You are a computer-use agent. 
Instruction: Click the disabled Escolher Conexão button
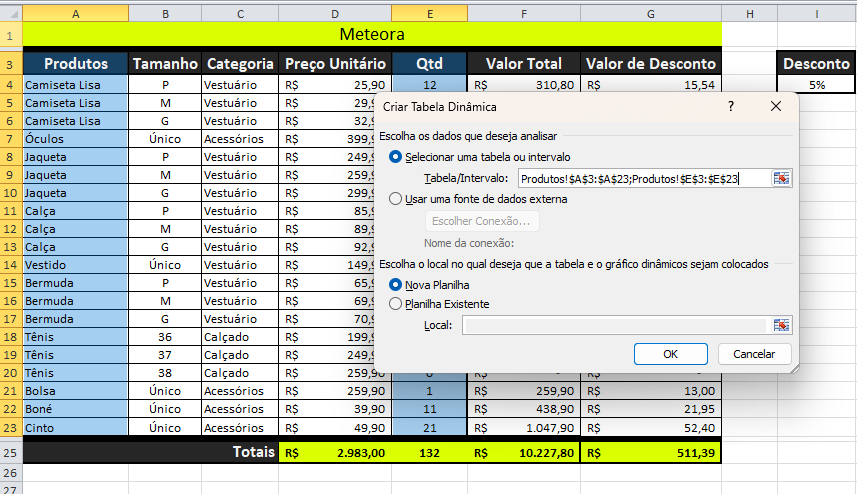coord(482,221)
